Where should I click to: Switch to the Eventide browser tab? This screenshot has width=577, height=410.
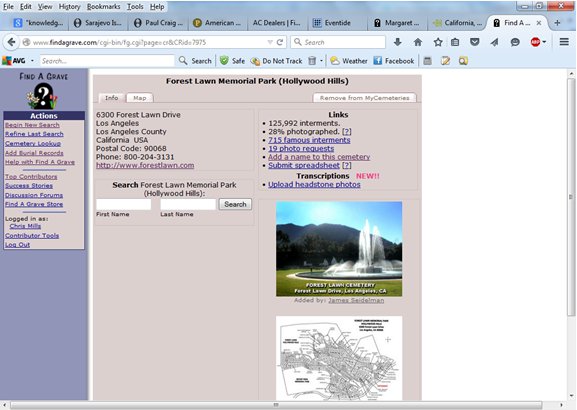337,23
